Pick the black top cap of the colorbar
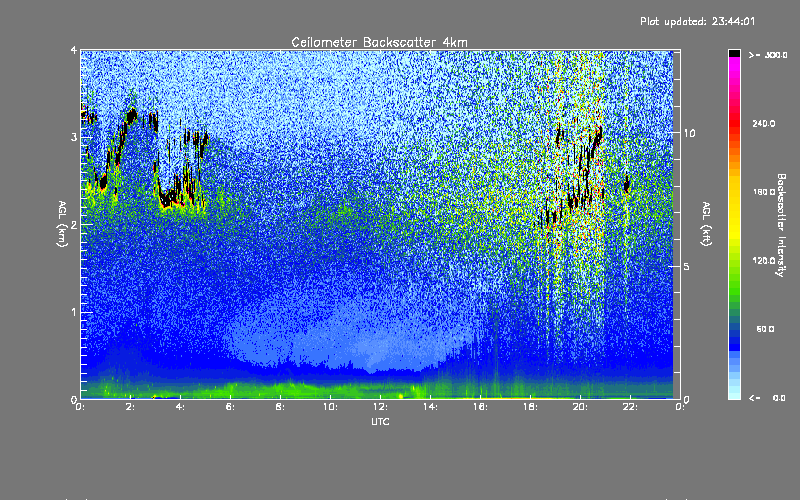The width and height of the screenshot is (800, 500). [x=734, y=53]
